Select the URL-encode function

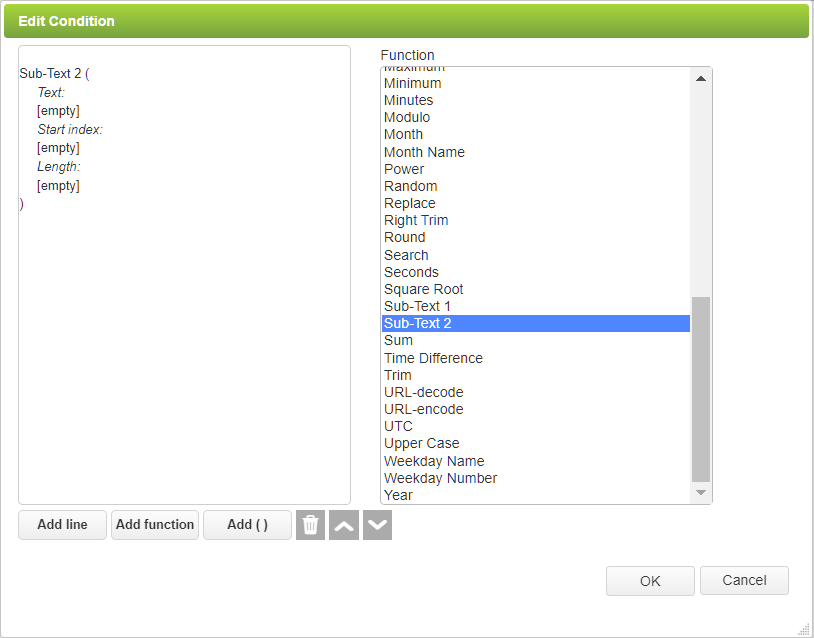[x=536, y=410]
